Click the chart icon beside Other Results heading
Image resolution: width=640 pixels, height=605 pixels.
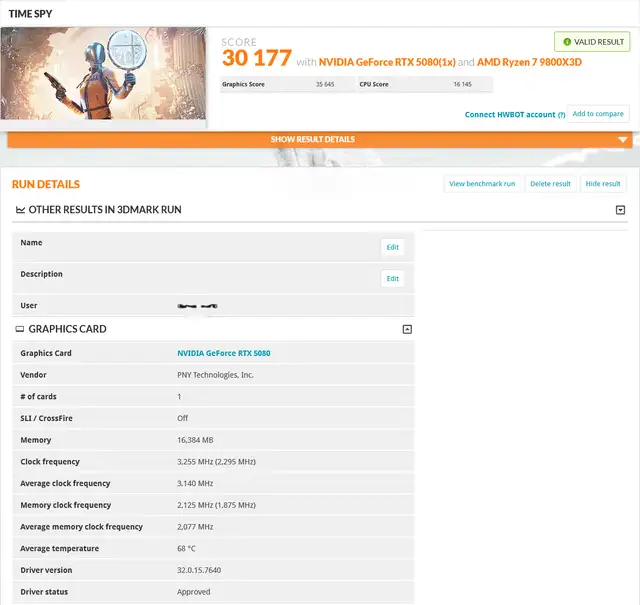pos(20,210)
